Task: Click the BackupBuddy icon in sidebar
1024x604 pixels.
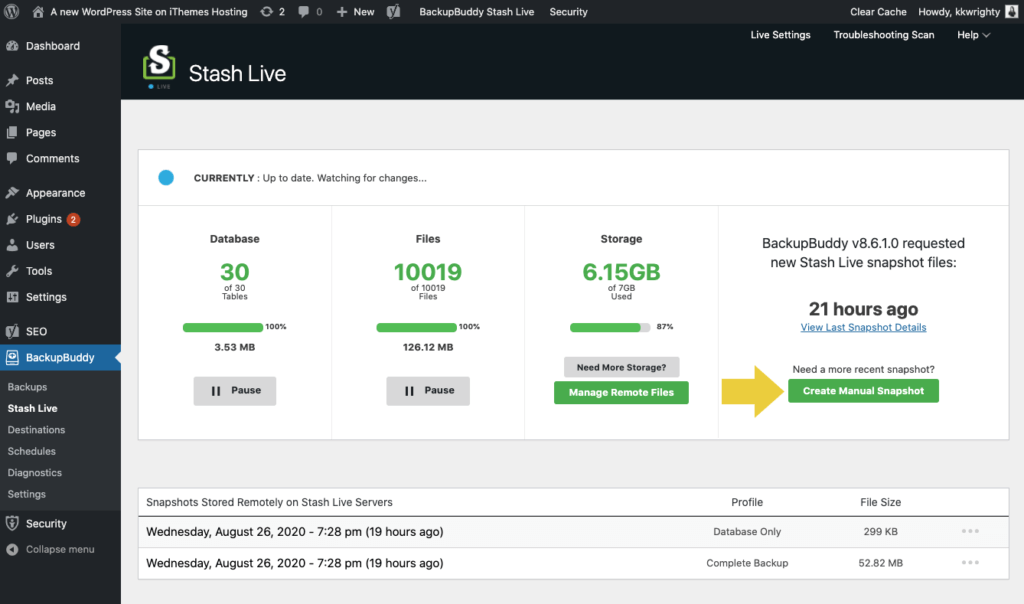Action: [x=12, y=357]
